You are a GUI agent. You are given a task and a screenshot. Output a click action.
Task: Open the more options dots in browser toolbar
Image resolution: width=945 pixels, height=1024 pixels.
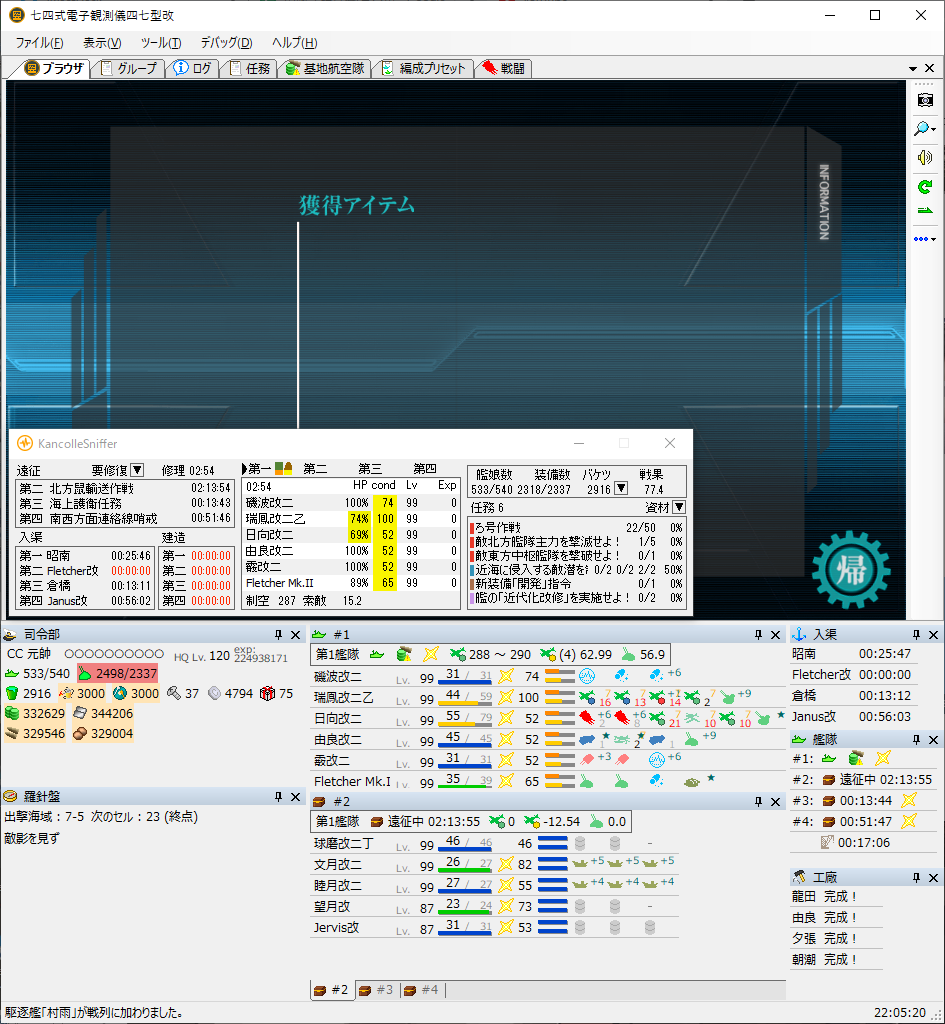[925, 239]
